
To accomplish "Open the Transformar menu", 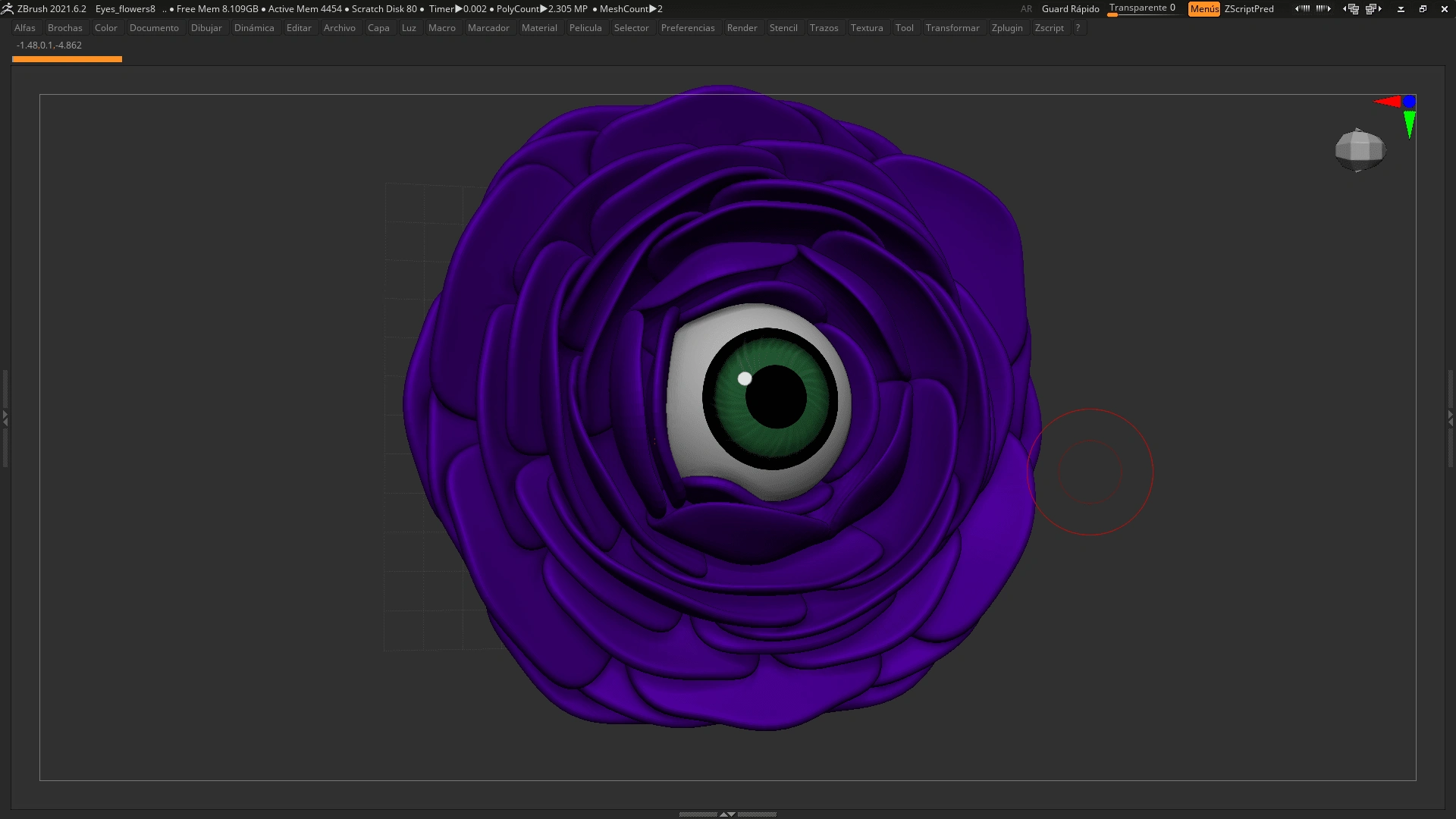I will [x=952, y=28].
